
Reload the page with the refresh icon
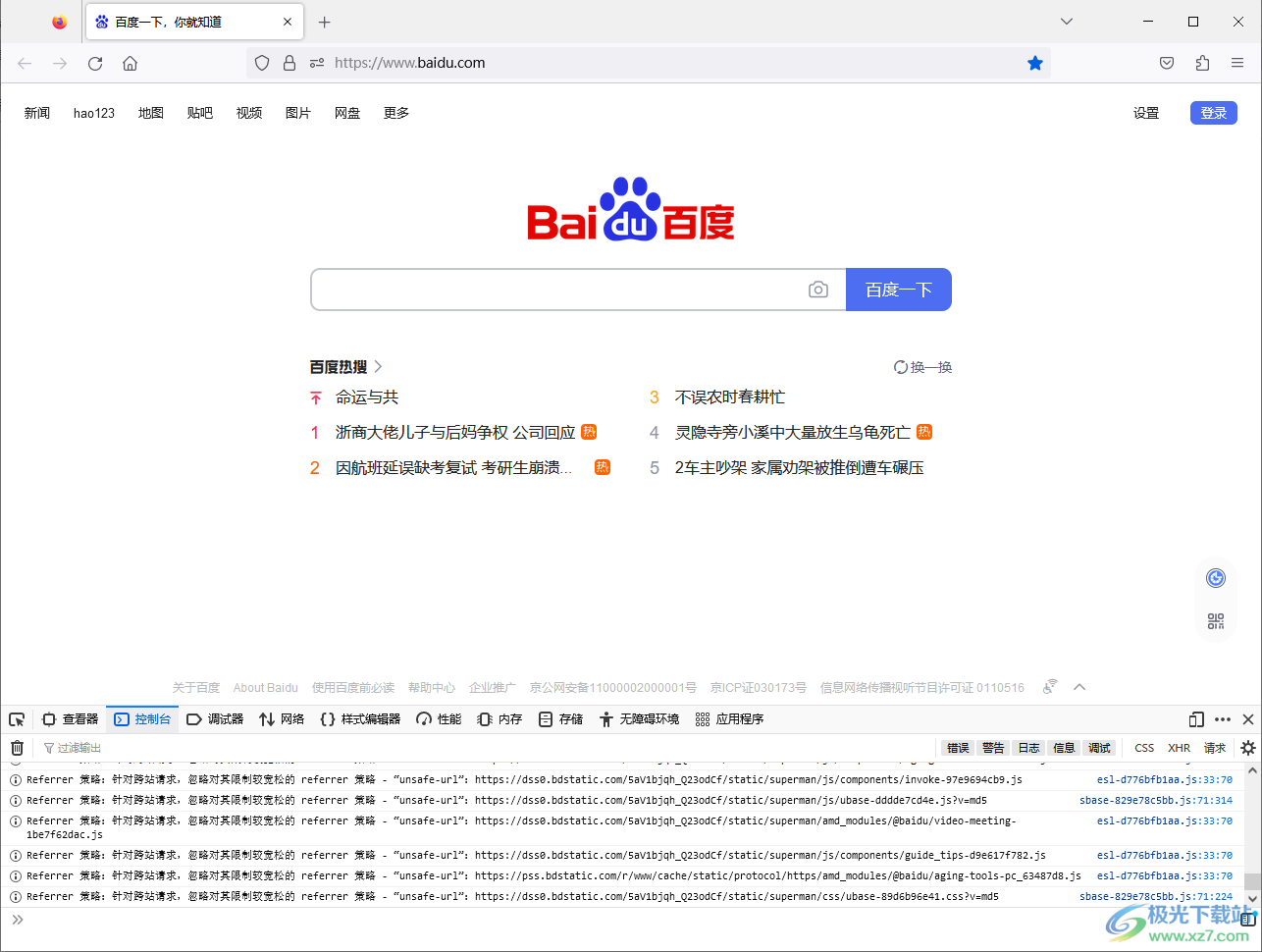[95, 63]
